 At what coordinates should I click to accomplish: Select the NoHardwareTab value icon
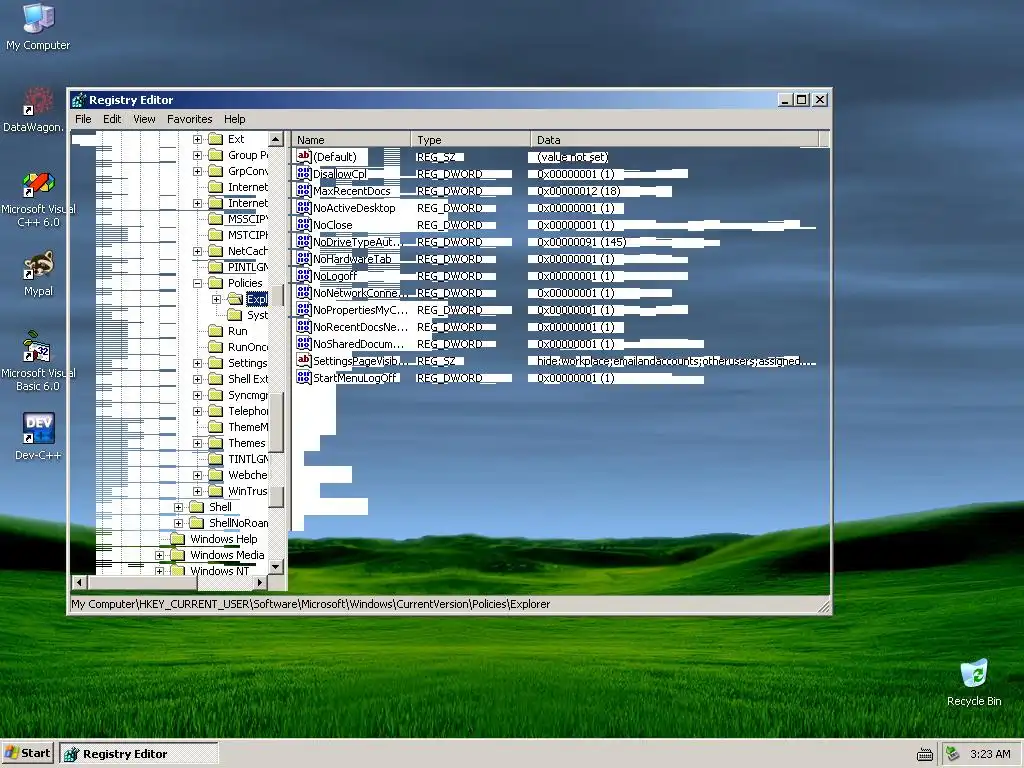303,258
